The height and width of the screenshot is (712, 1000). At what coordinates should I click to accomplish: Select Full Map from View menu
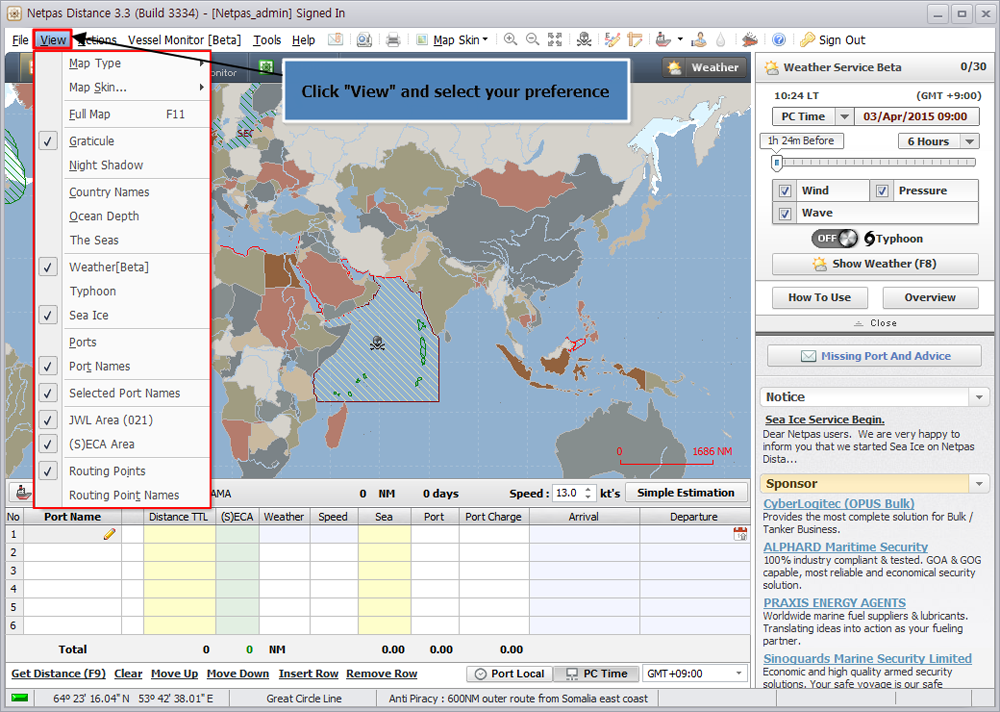pos(123,114)
